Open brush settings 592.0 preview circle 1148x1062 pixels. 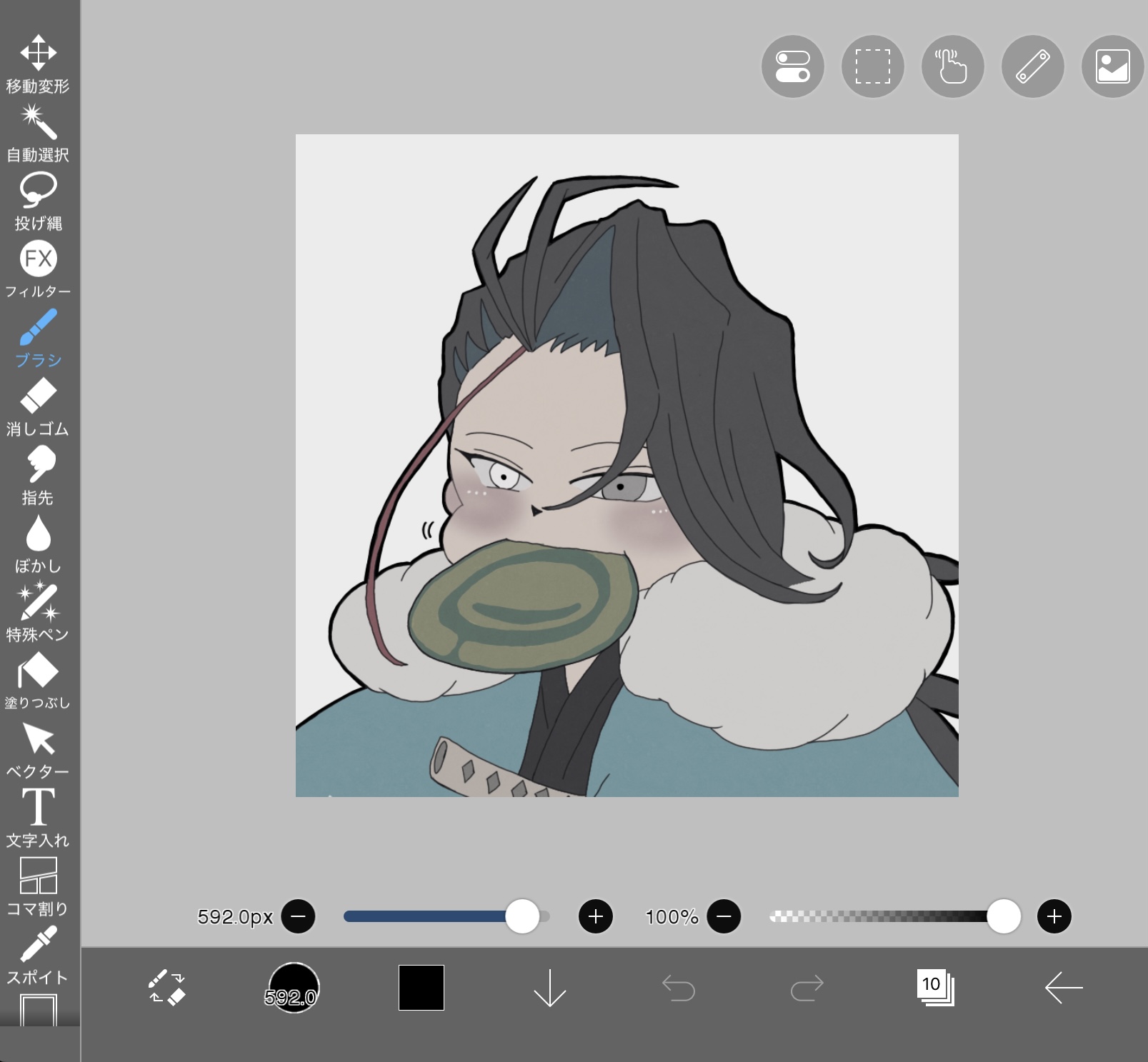click(293, 988)
